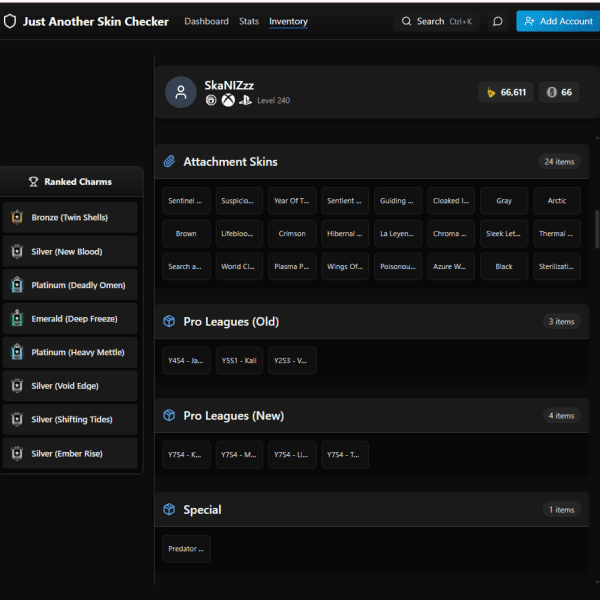Click the Pro Leagues (New) header text
Image resolution: width=600 pixels, height=600 pixels.
tap(233, 416)
